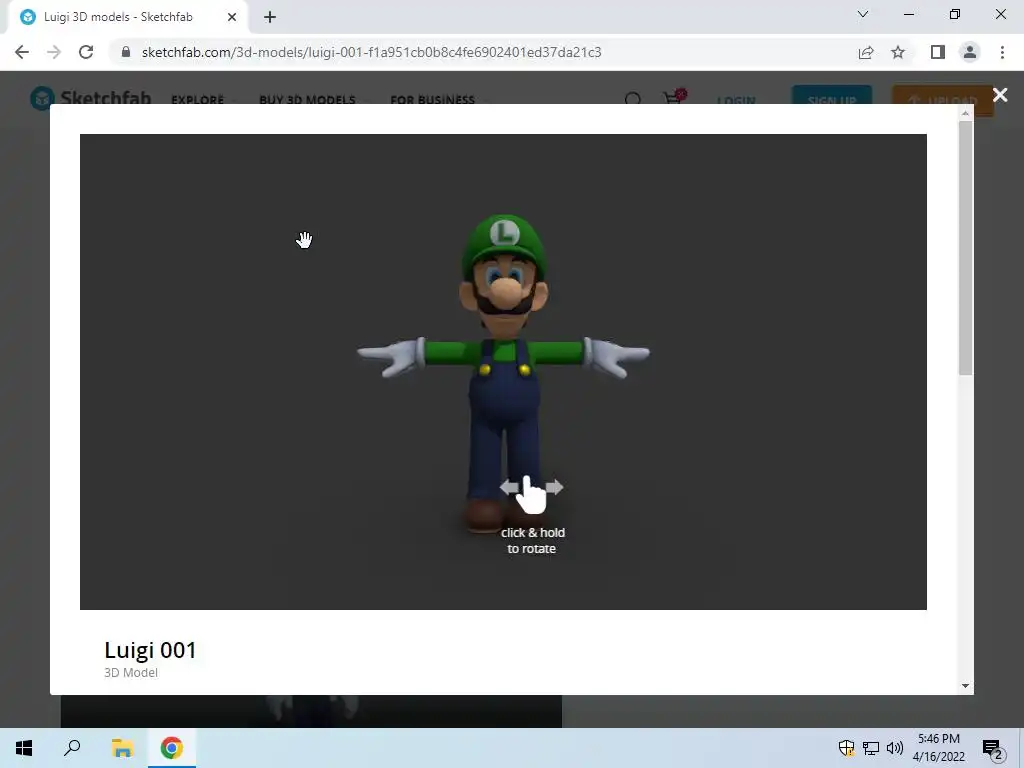
Task: Open the tab search dropdown
Action: tap(863, 14)
